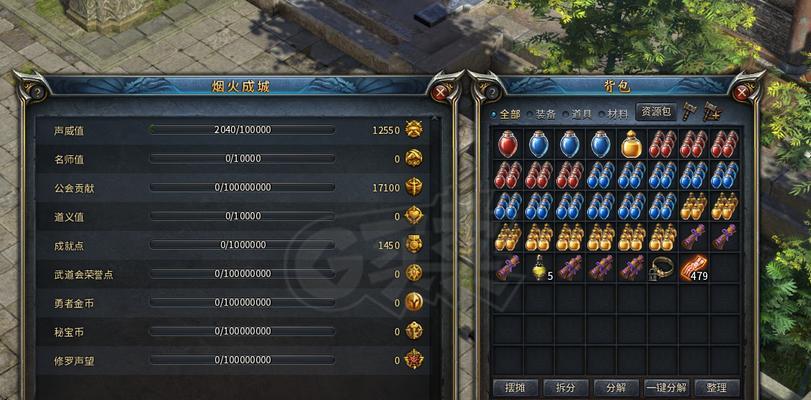Click the hammer-plus icon in the 背包 toolbar

pos(712,111)
